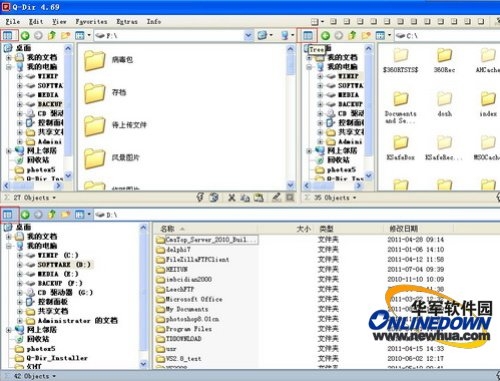Click the paste icon in left status bar
Image resolution: width=500 pixels, height=381 pixels.
click(259, 198)
